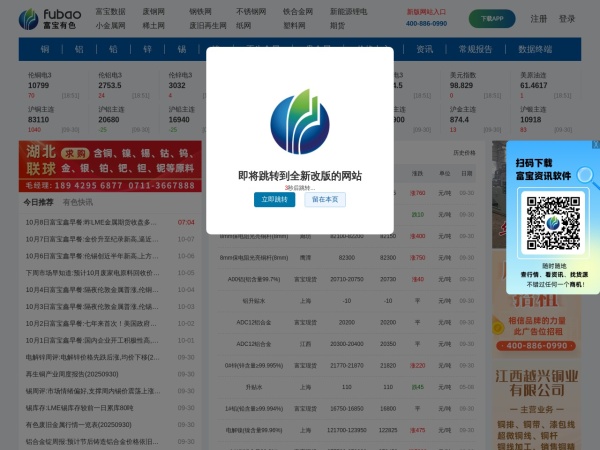Click the 0#锌(锌含量≥99.995%) price row
This screenshot has width=600, height=450.
click(x=347, y=365)
